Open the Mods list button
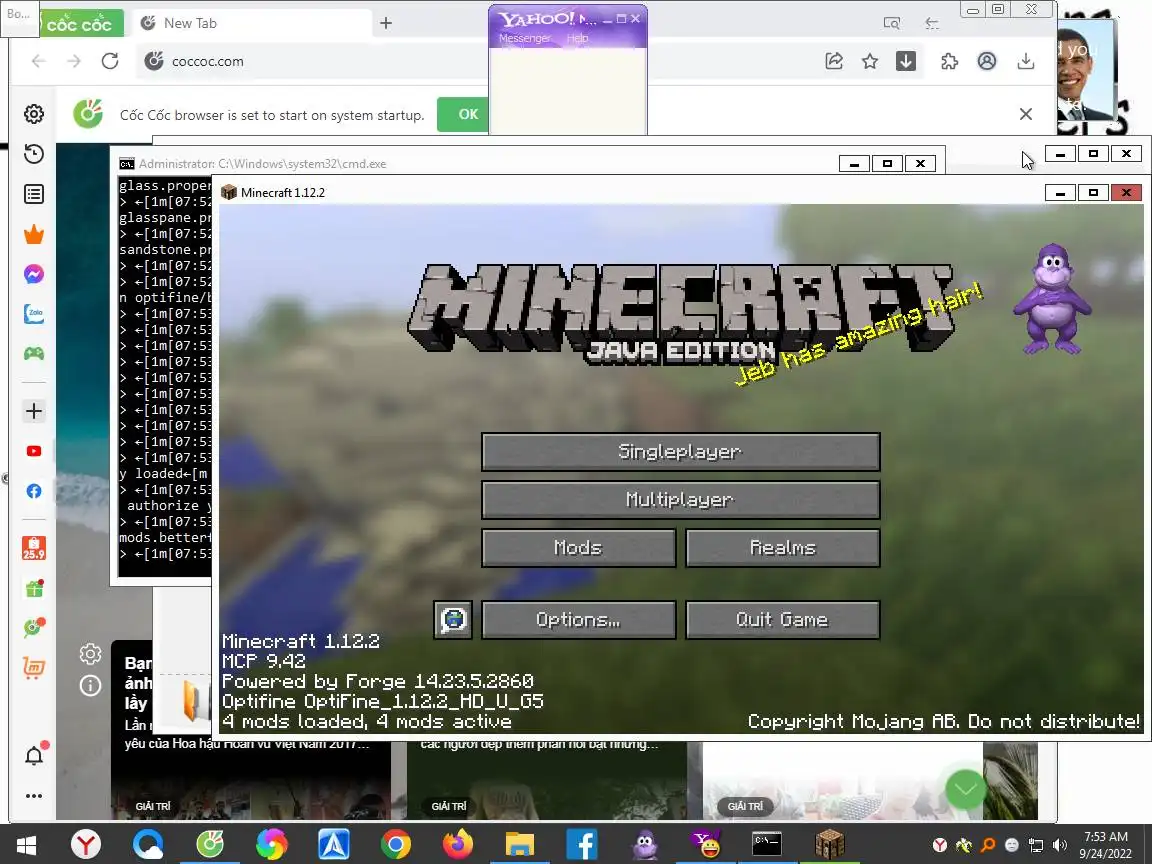Screen dimensions: 1152x864 (x=578, y=547)
